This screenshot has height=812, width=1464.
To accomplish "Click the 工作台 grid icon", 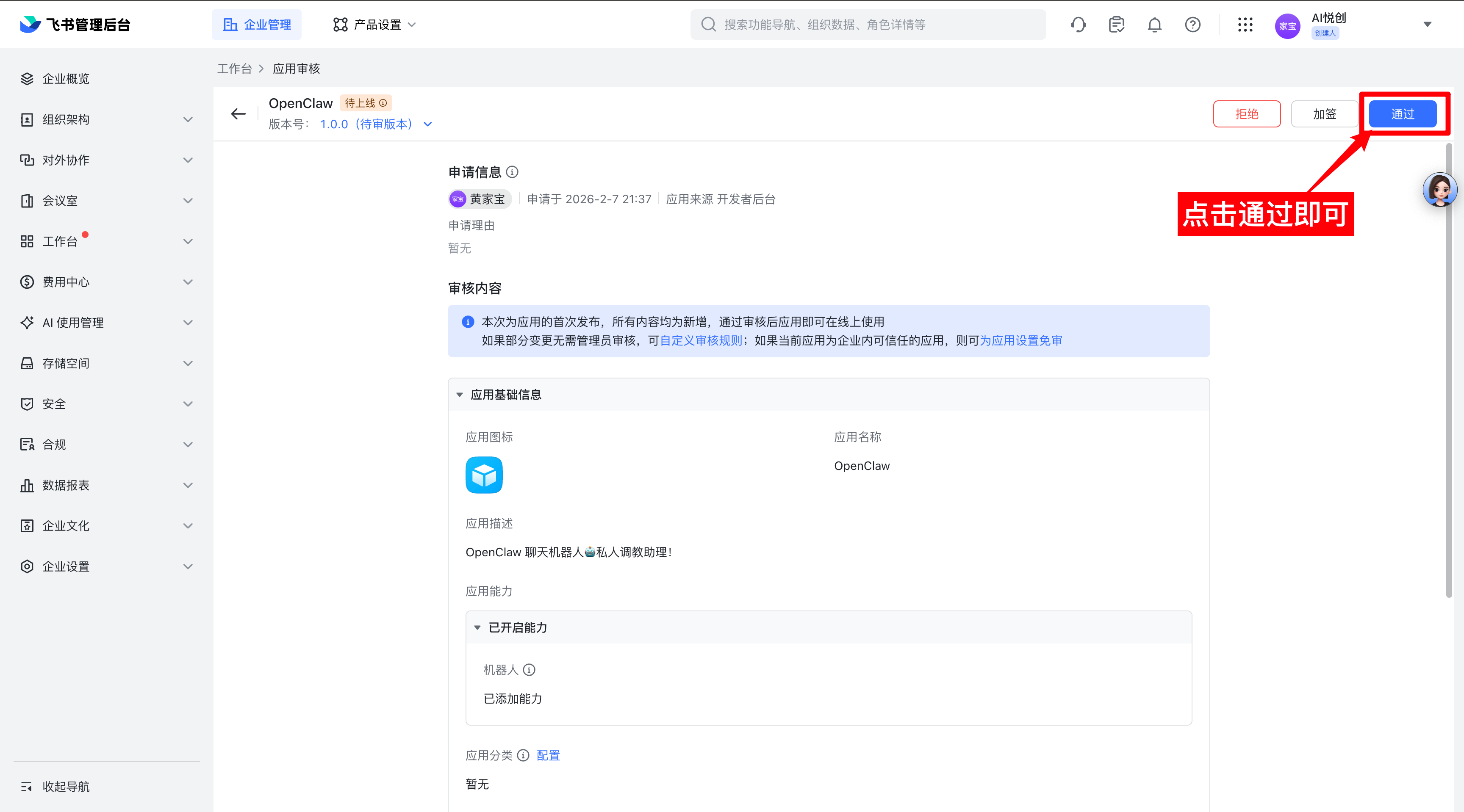I will coord(27,241).
